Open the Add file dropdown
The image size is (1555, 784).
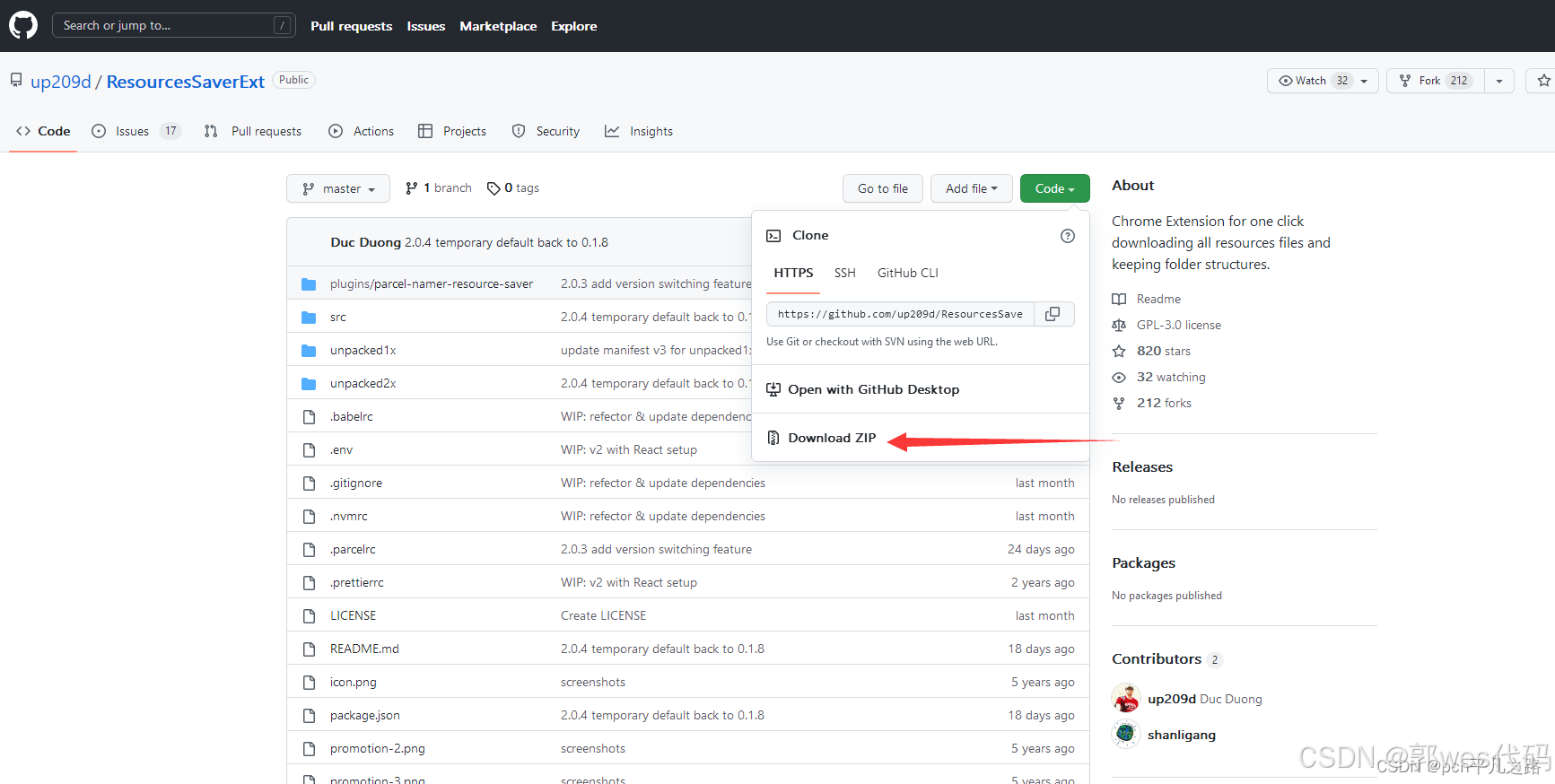[971, 188]
